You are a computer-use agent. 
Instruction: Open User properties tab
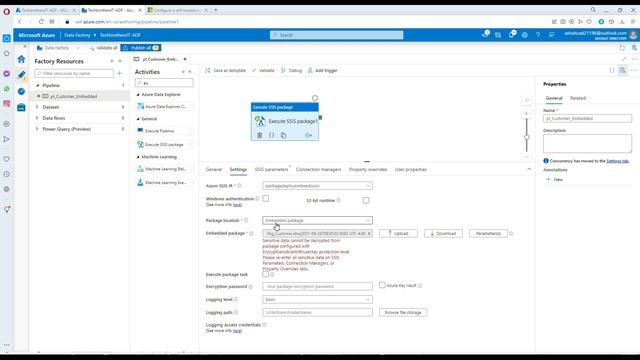pos(411,169)
